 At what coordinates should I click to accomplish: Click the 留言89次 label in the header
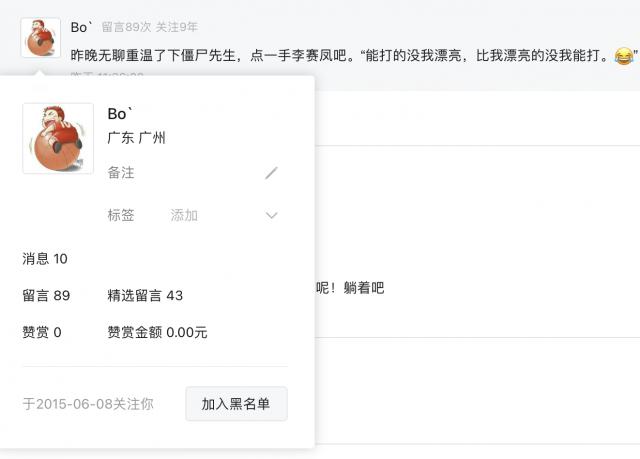[x=126, y=27]
